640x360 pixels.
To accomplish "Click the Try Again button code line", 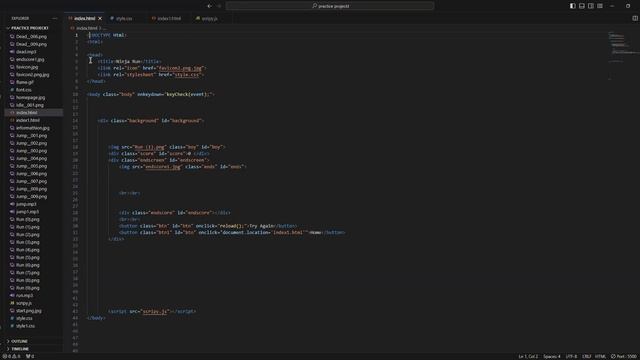I will click(x=208, y=226).
